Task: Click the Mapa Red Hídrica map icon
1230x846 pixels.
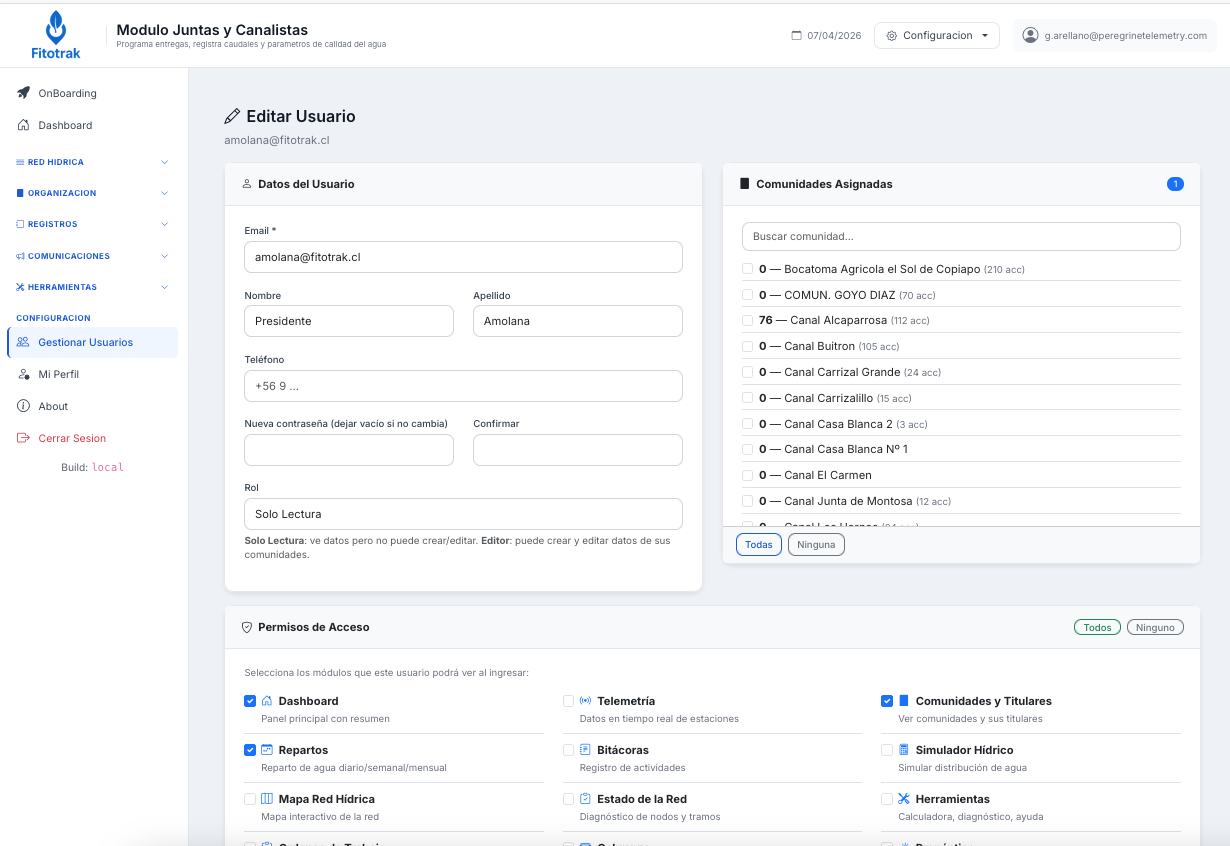Action: [267, 799]
